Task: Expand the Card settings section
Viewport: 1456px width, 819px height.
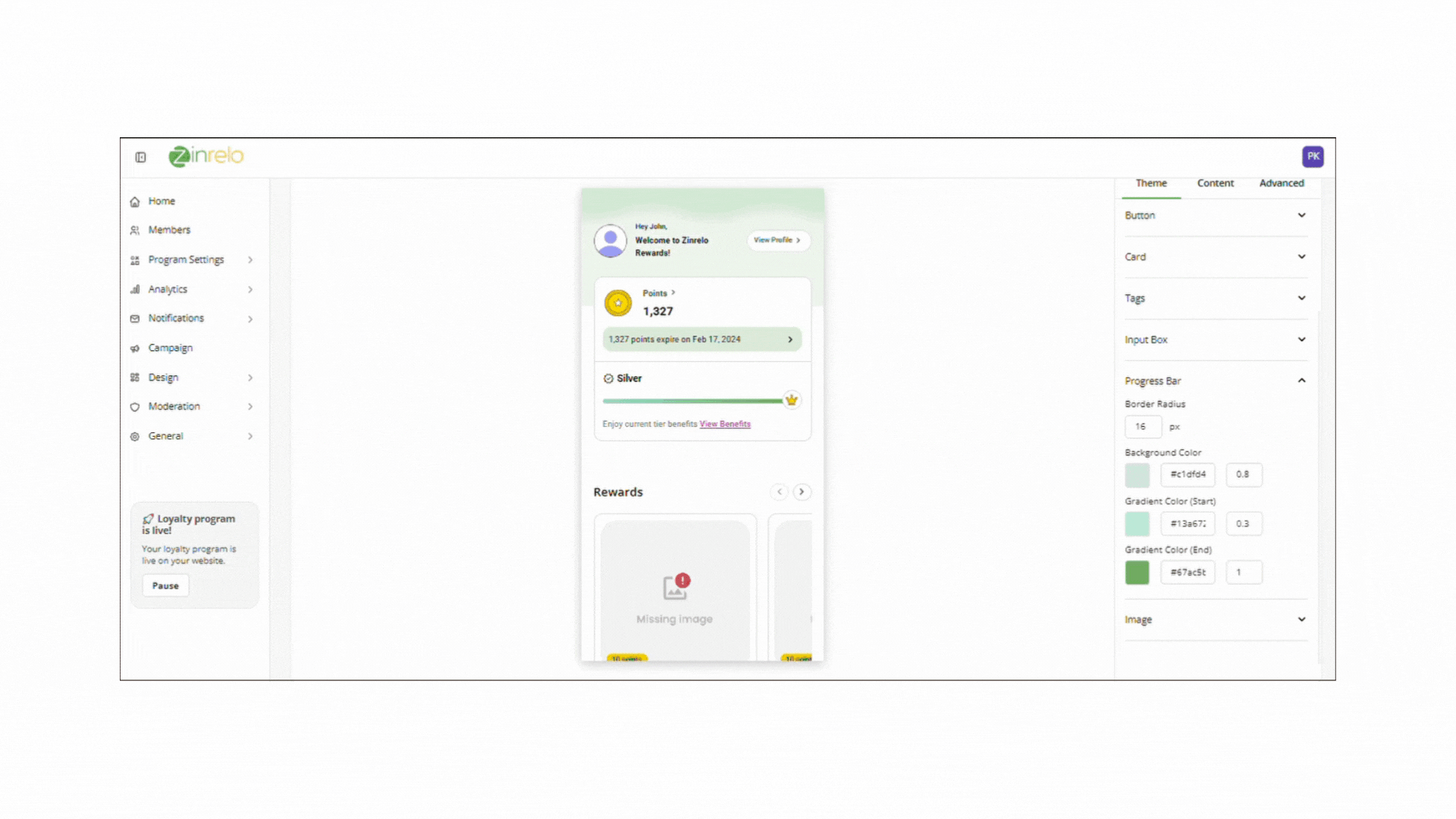Action: point(1301,256)
